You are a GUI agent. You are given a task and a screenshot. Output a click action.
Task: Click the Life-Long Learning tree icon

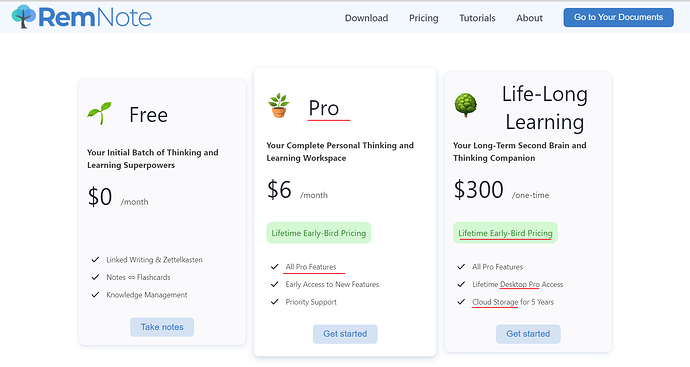[466, 105]
